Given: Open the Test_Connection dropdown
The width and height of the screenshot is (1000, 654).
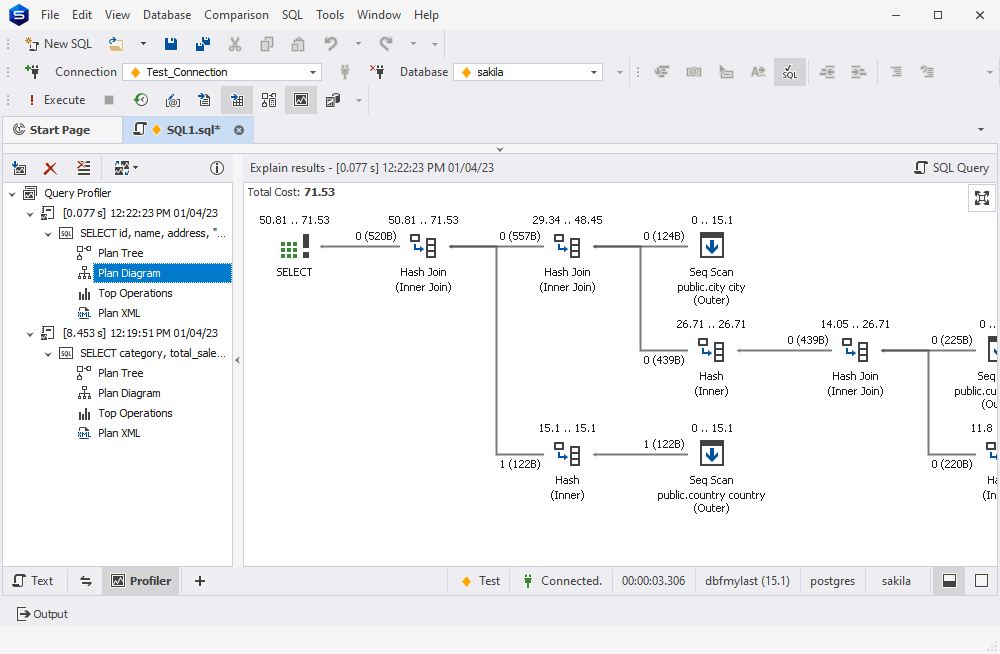Looking at the screenshot, I should pyautogui.click(x=313, y=72).
